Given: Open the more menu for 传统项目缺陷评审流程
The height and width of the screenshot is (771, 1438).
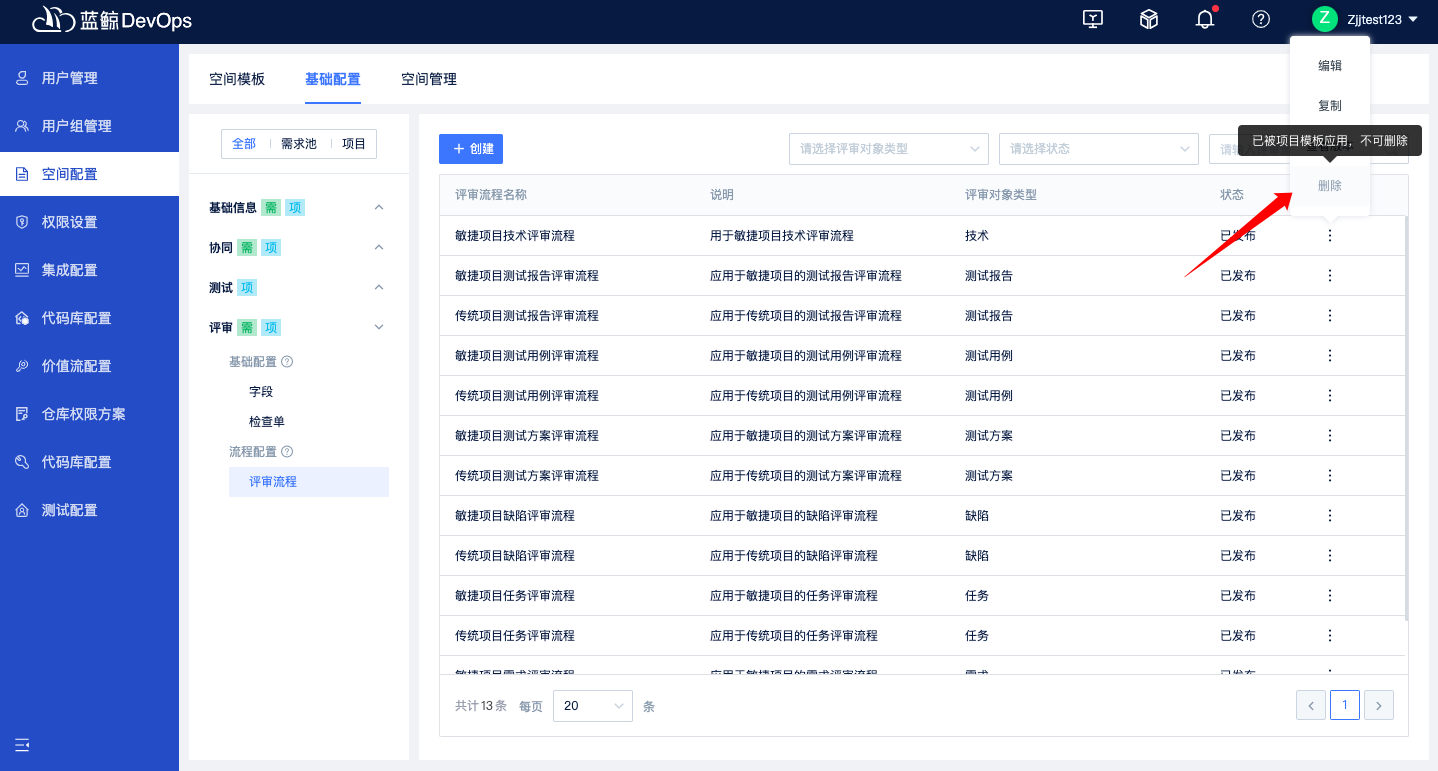Looking at the screenshot, I should pyautogui.click(x=1330, y=556).
